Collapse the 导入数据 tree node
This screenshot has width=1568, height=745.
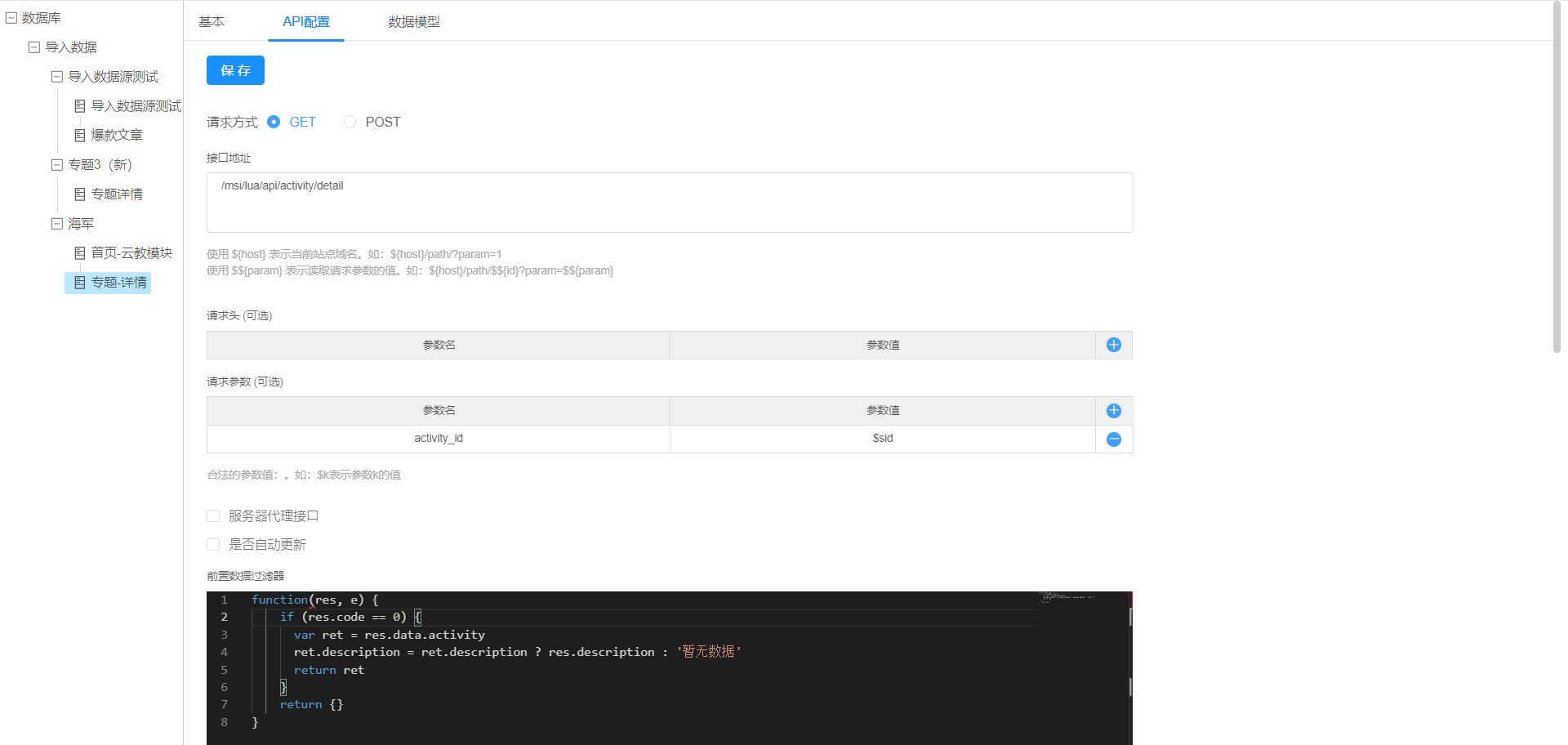[x=34, y=47]
